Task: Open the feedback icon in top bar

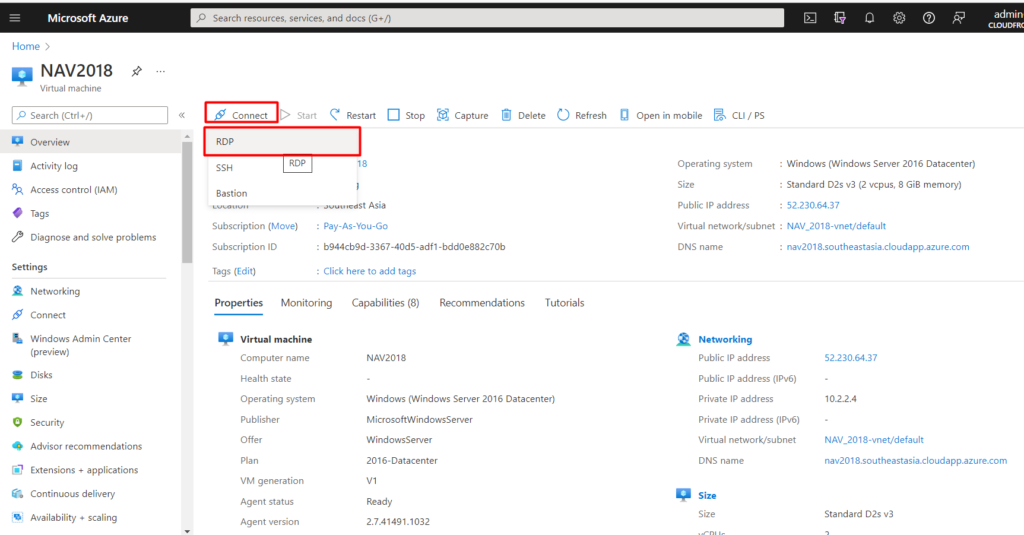Action: [x=958, y=18]
